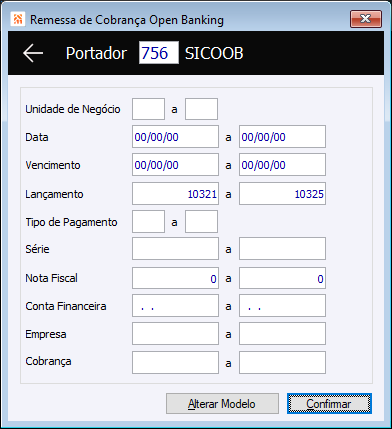This screenshot has height=429, width=392.
Task: Edit the Lançamento end value 10325
Action: click(282, 194)
